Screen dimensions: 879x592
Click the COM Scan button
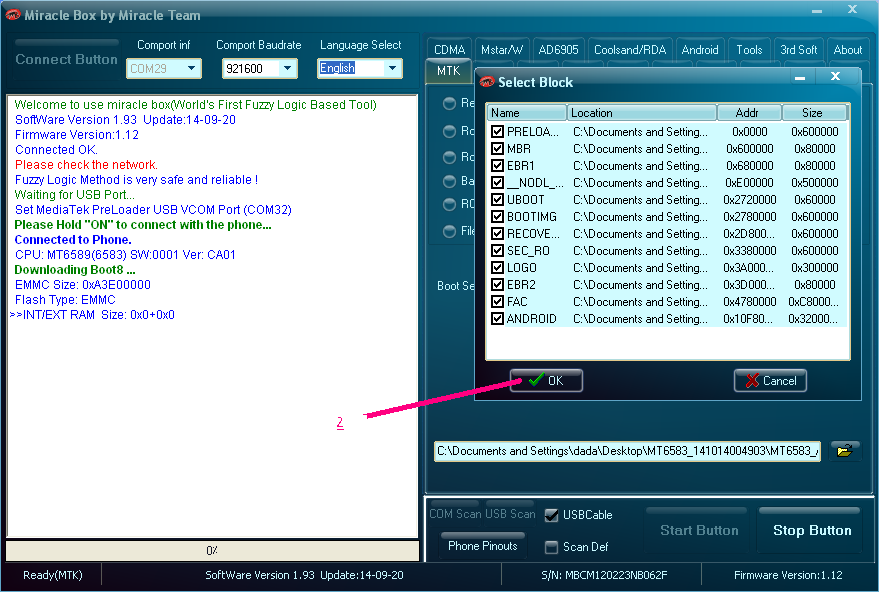pos(454,514)
